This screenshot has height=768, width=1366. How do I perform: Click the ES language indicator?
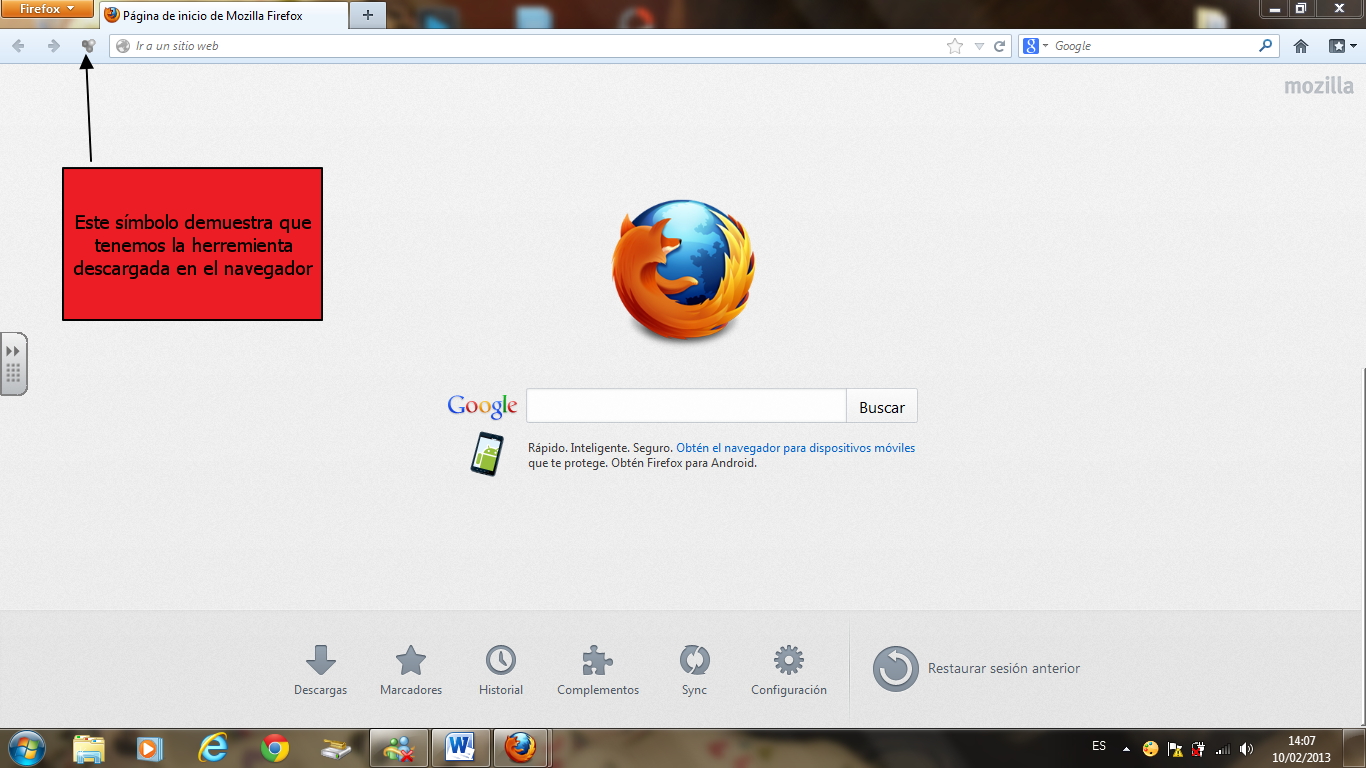tap(1099, 746)
